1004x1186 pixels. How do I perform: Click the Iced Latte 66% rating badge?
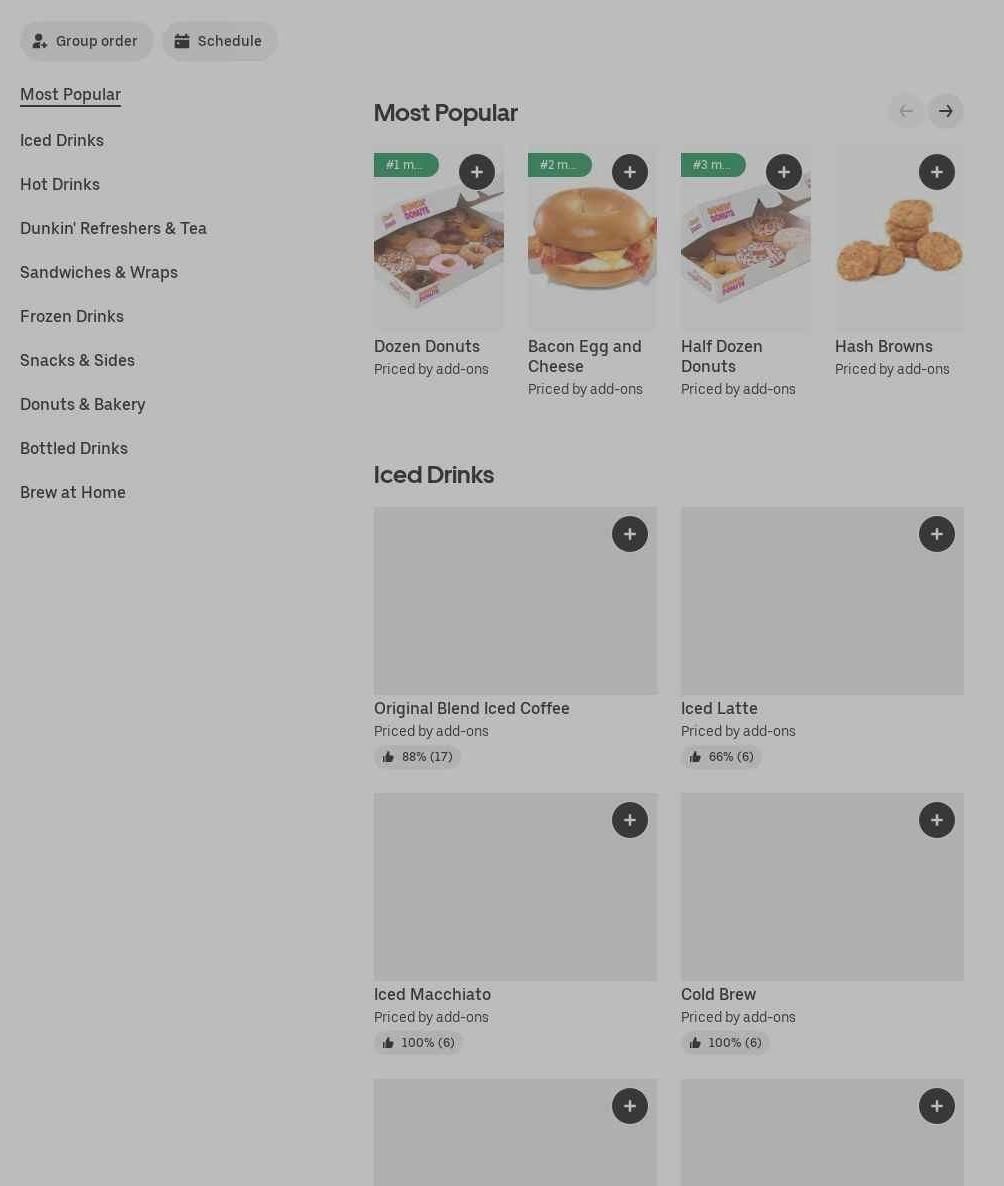(721, 757)
